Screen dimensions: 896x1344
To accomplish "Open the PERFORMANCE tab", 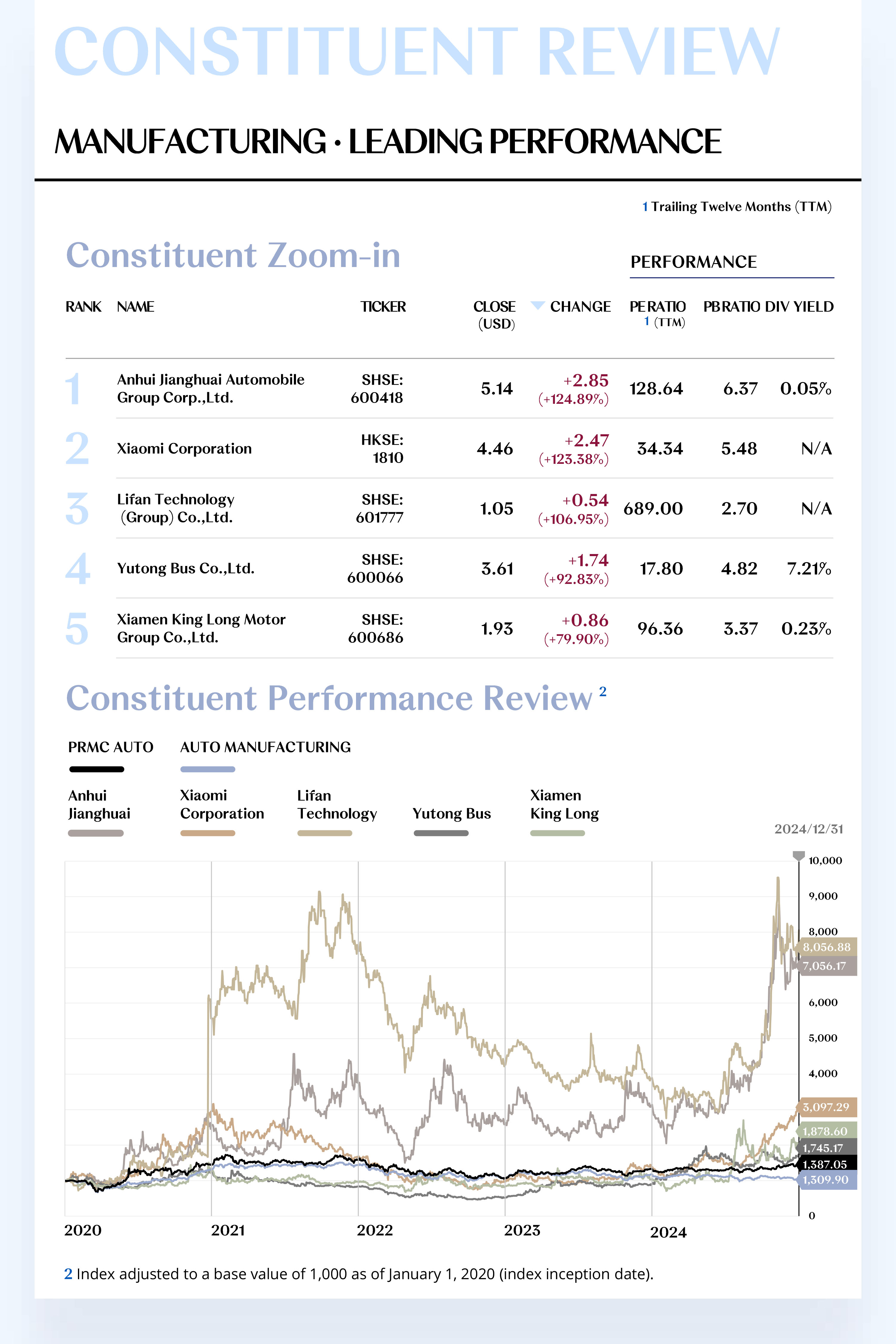I will (693, 262).
